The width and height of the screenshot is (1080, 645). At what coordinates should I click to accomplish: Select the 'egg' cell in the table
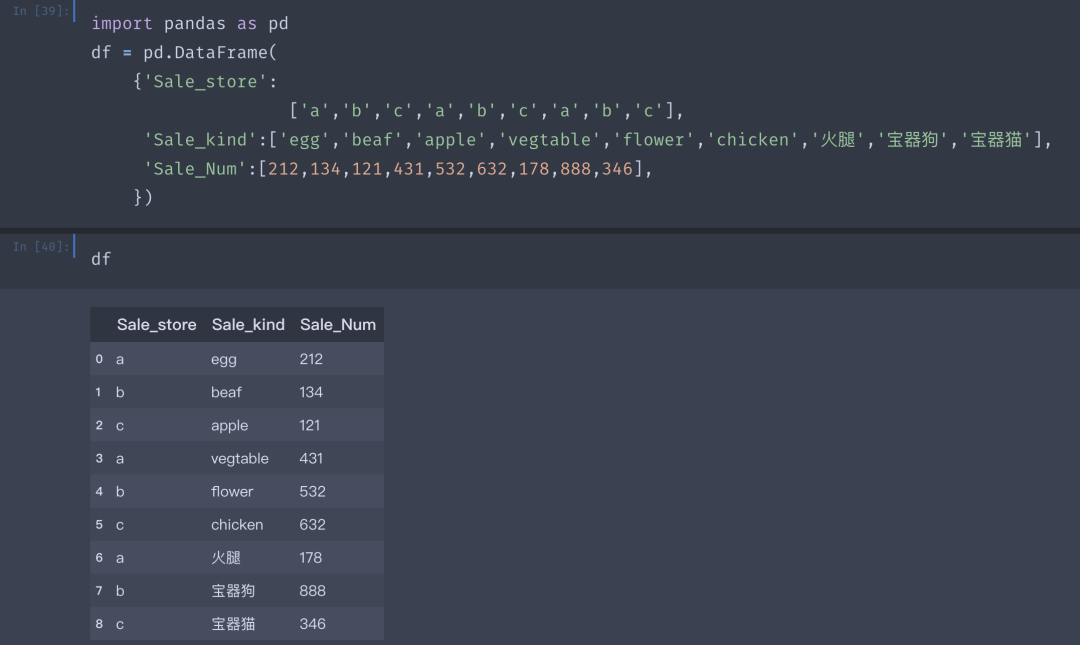224,359
